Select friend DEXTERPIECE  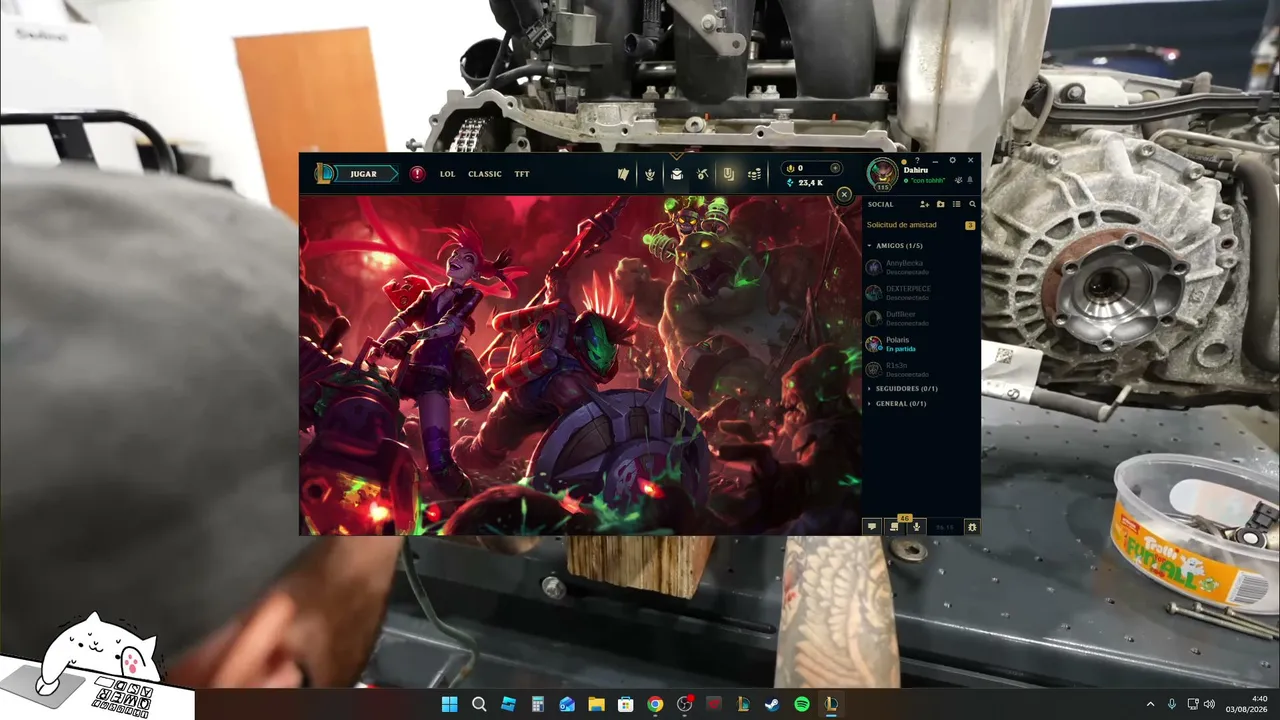921,293
